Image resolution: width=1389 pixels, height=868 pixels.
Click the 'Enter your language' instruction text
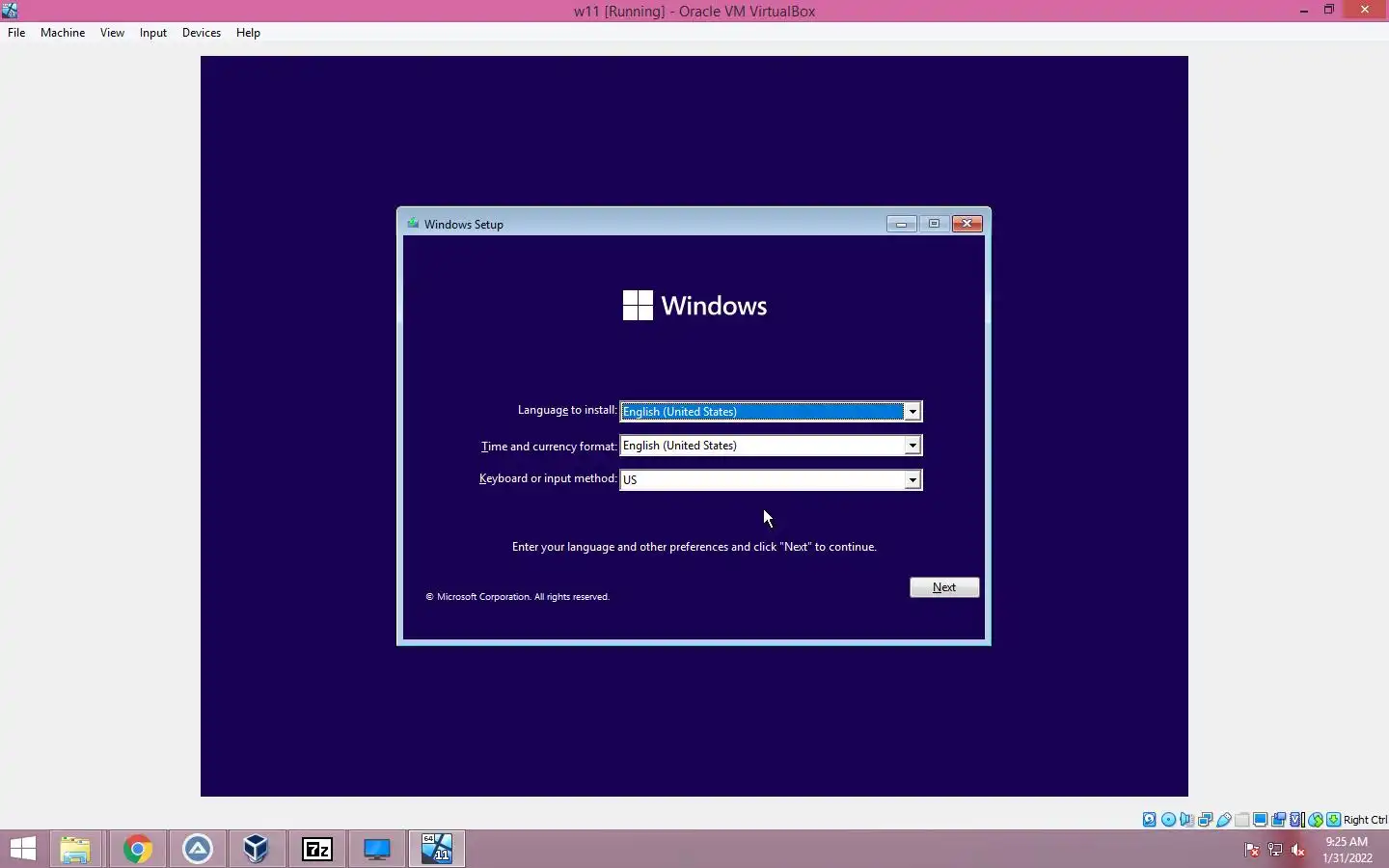[694, 547]
